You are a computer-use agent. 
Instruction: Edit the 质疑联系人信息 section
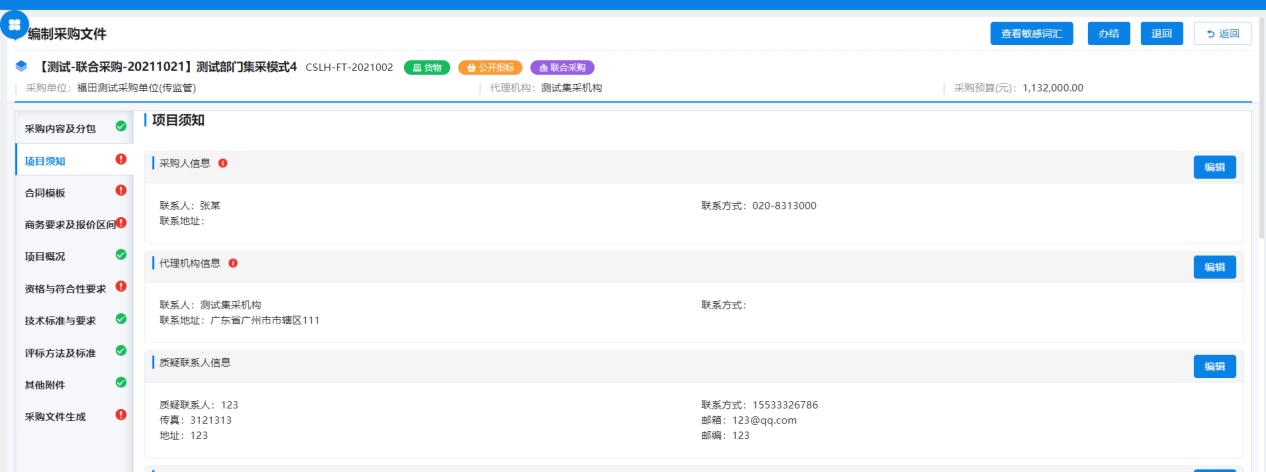pos(1214,367)
